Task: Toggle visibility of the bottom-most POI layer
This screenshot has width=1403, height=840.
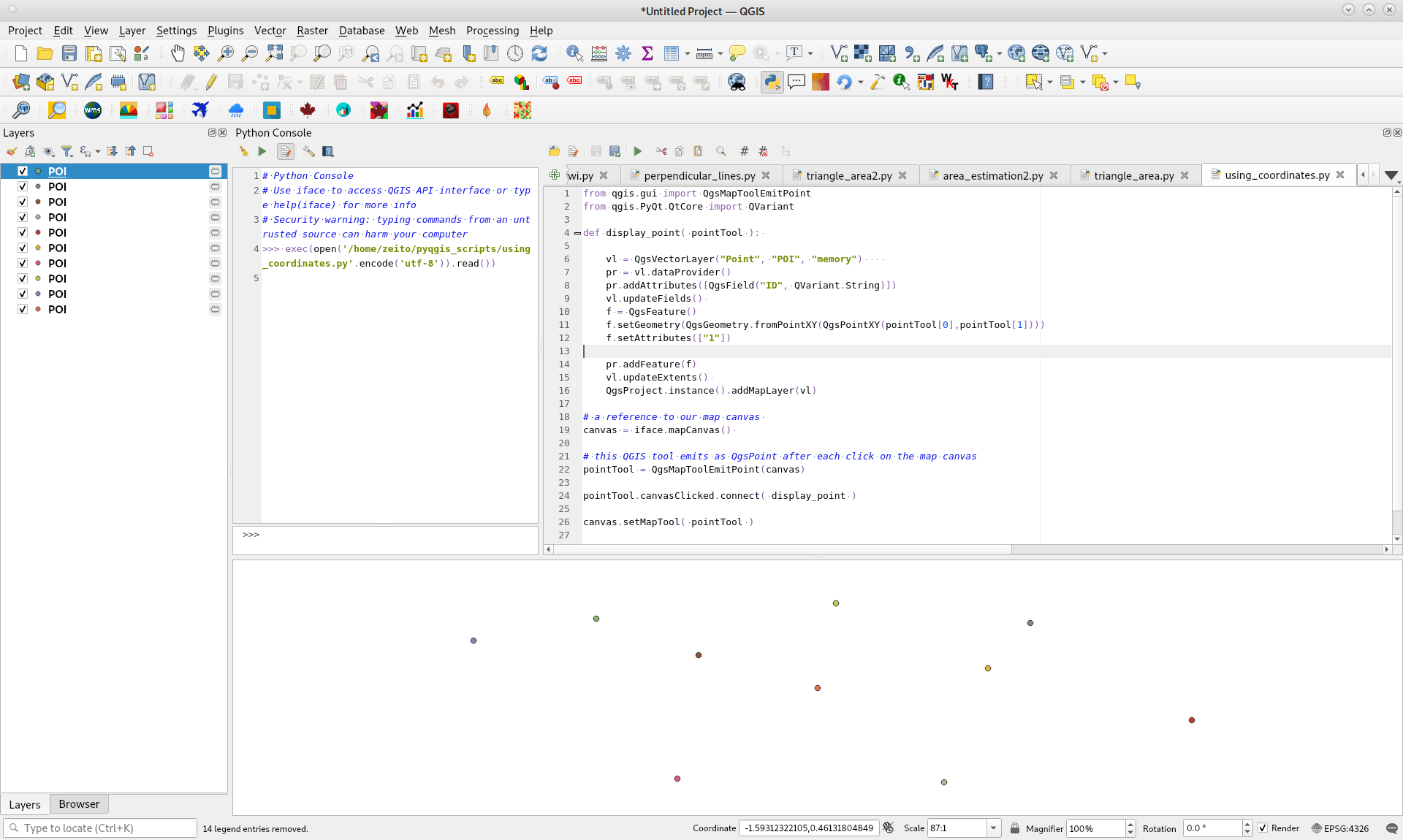Action: (x=23, y=309)
